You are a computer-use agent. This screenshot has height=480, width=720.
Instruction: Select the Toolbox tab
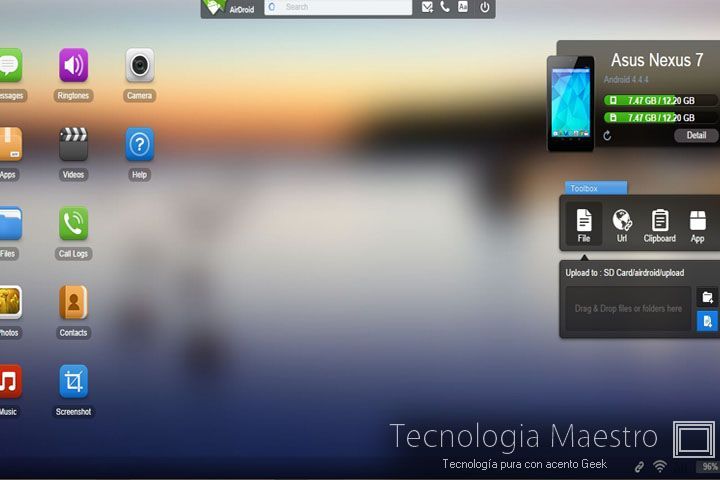596,188
